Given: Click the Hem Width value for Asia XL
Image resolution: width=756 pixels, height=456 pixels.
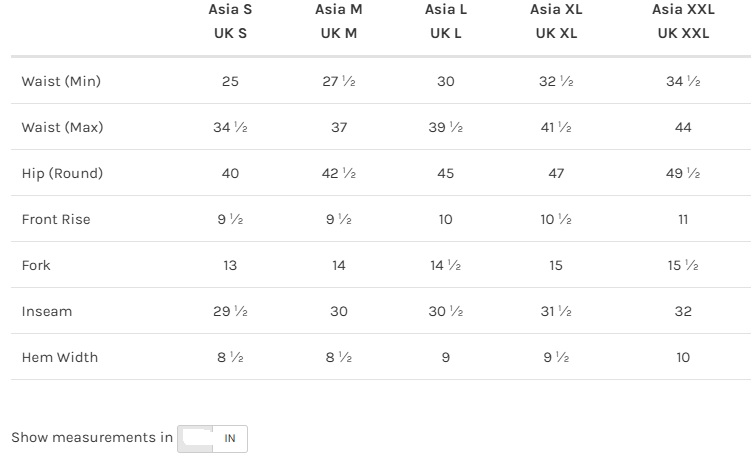Looking at the screenshot, I should (556, 357).
